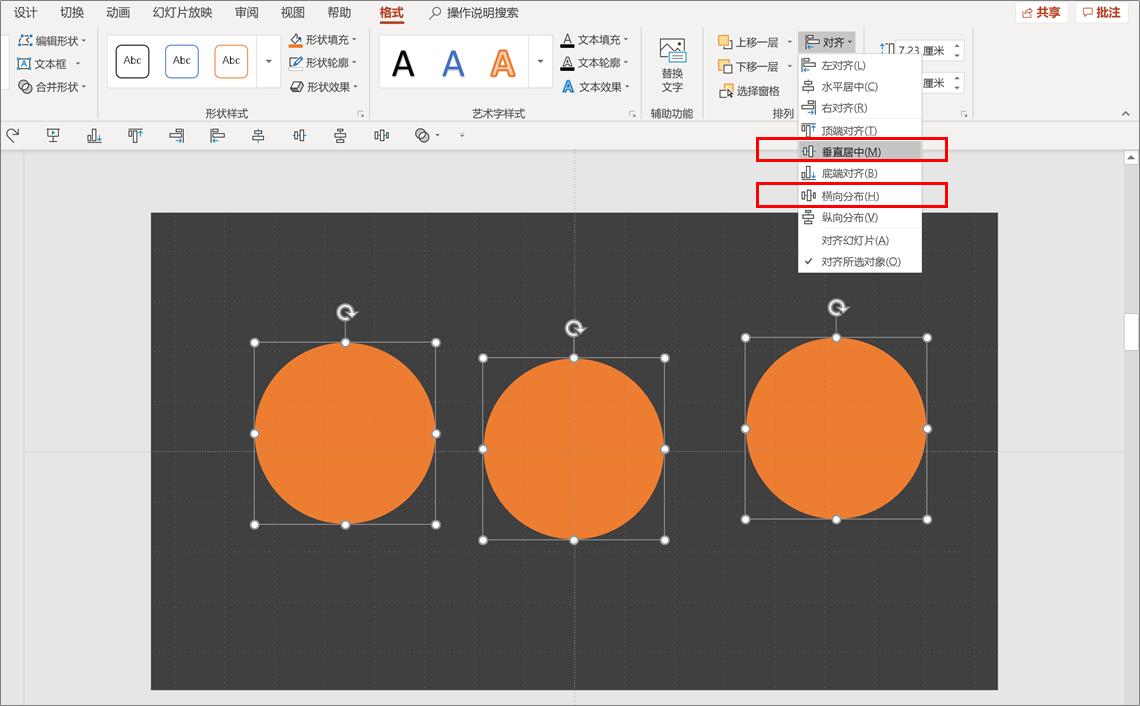Apply 形状效果 (Shape Effects)
Screen dimensions: 1140x706
pyautogui.click(x=295, y=85)
